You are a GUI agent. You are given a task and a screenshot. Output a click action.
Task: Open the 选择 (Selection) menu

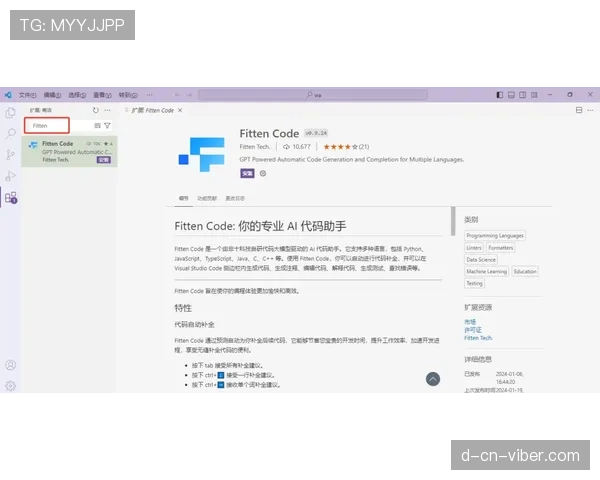77,95
